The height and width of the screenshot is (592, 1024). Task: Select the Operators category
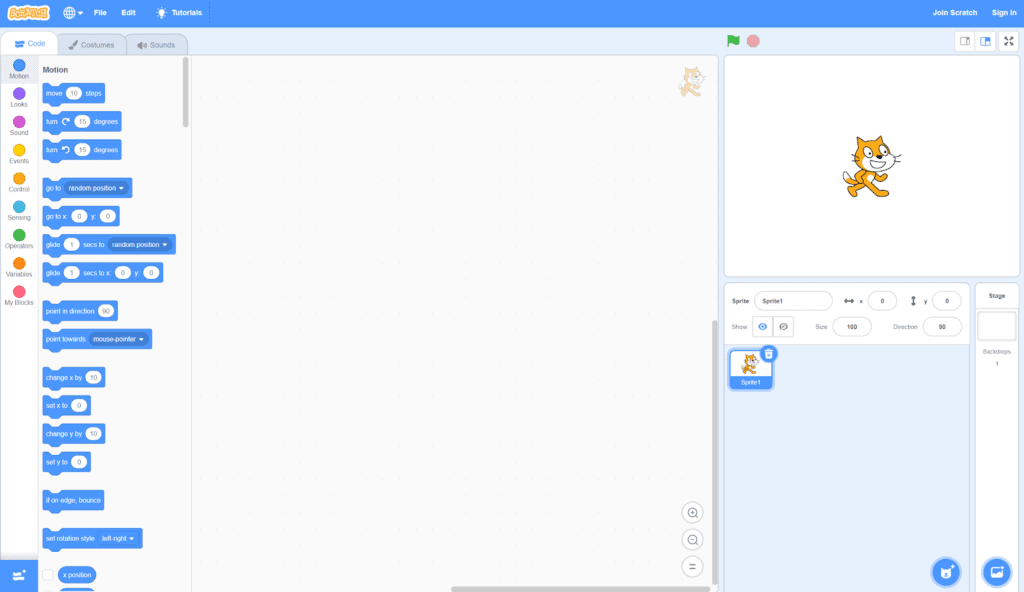coord(19,238)
